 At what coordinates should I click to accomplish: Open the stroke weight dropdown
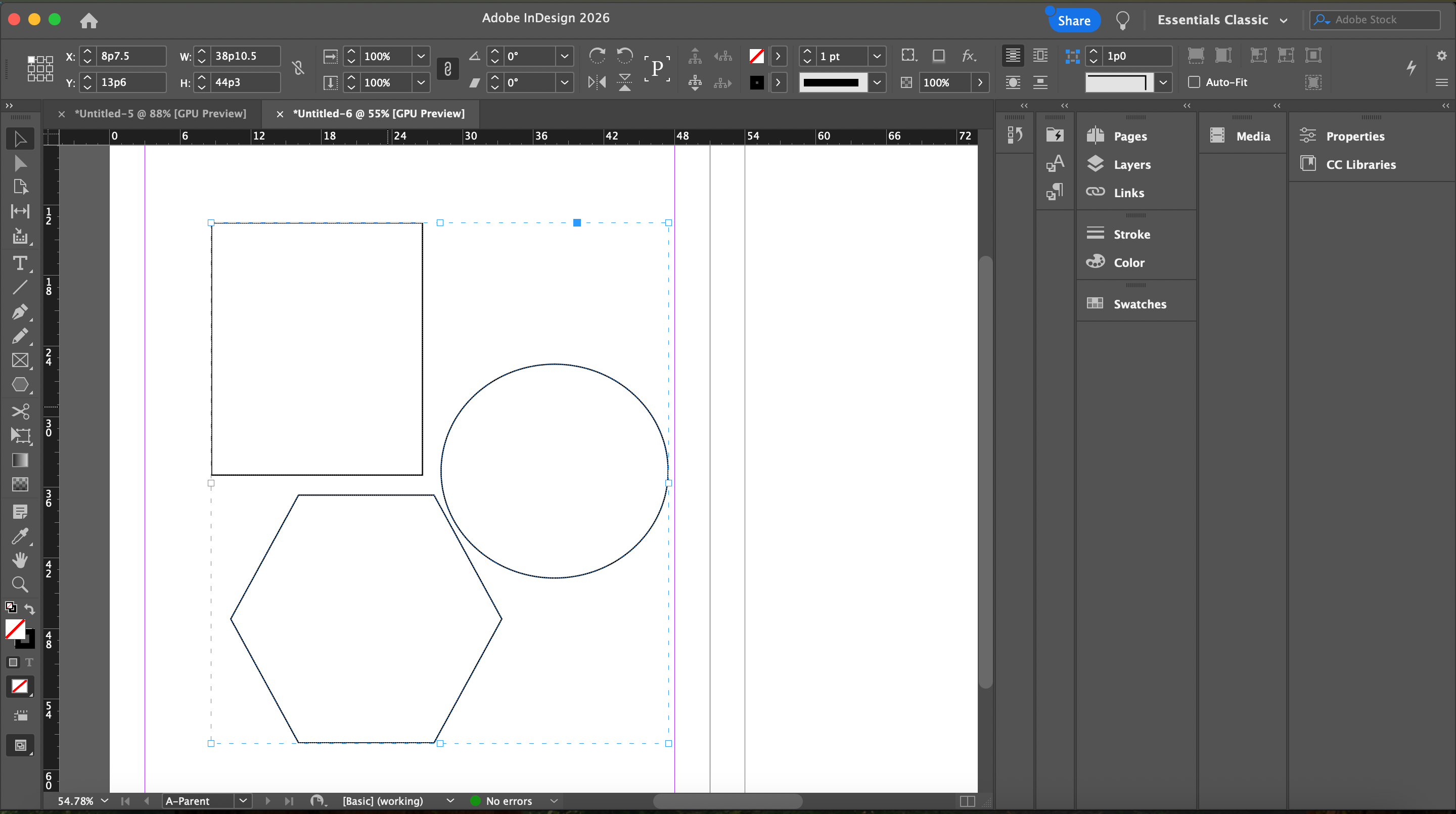click(877, 56)
